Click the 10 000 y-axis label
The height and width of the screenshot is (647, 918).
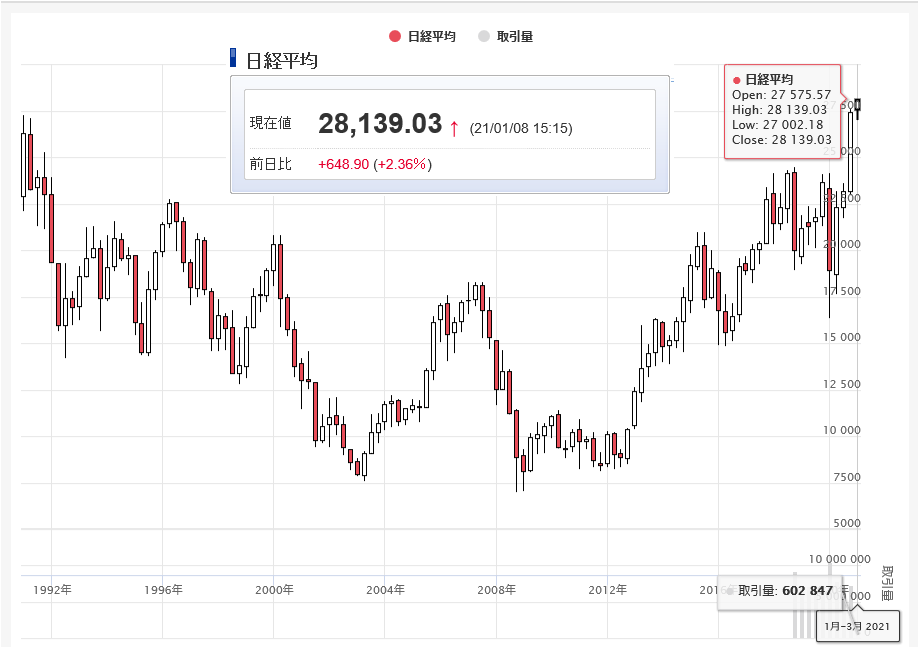point(842,430)
